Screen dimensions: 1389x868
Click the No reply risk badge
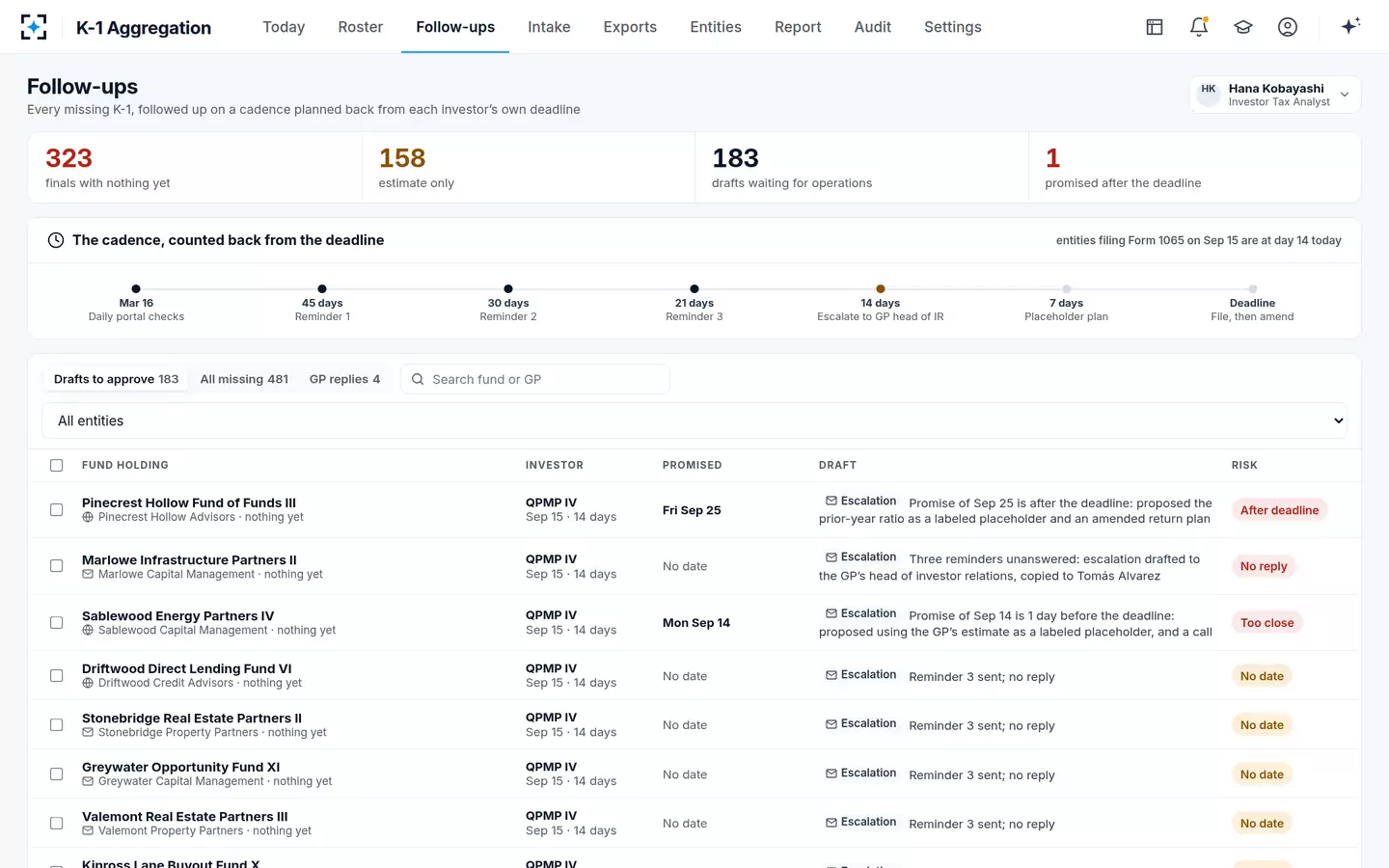coord(1264,566)
